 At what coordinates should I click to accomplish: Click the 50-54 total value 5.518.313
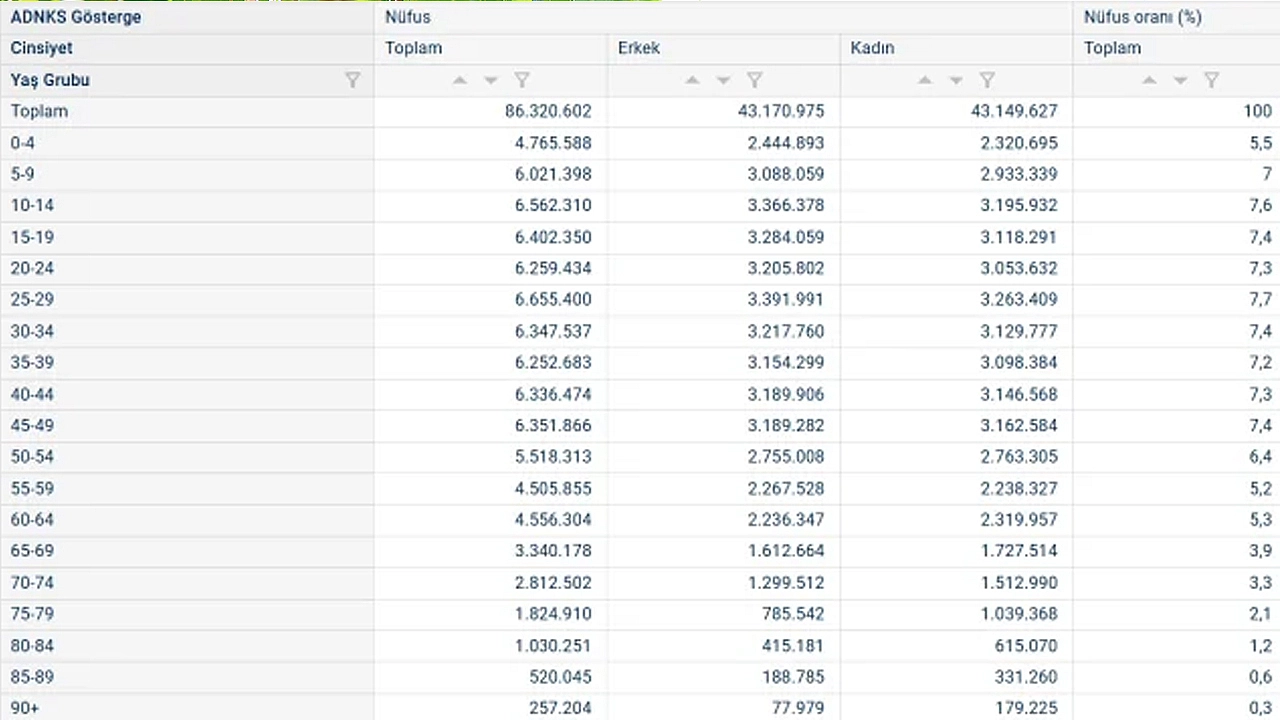(553, 456)
